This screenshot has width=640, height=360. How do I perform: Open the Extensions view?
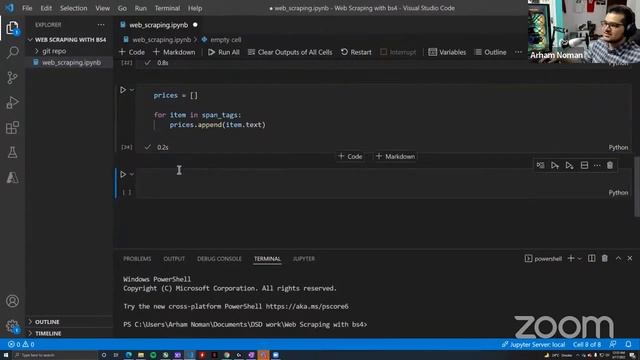coord(12,127)
